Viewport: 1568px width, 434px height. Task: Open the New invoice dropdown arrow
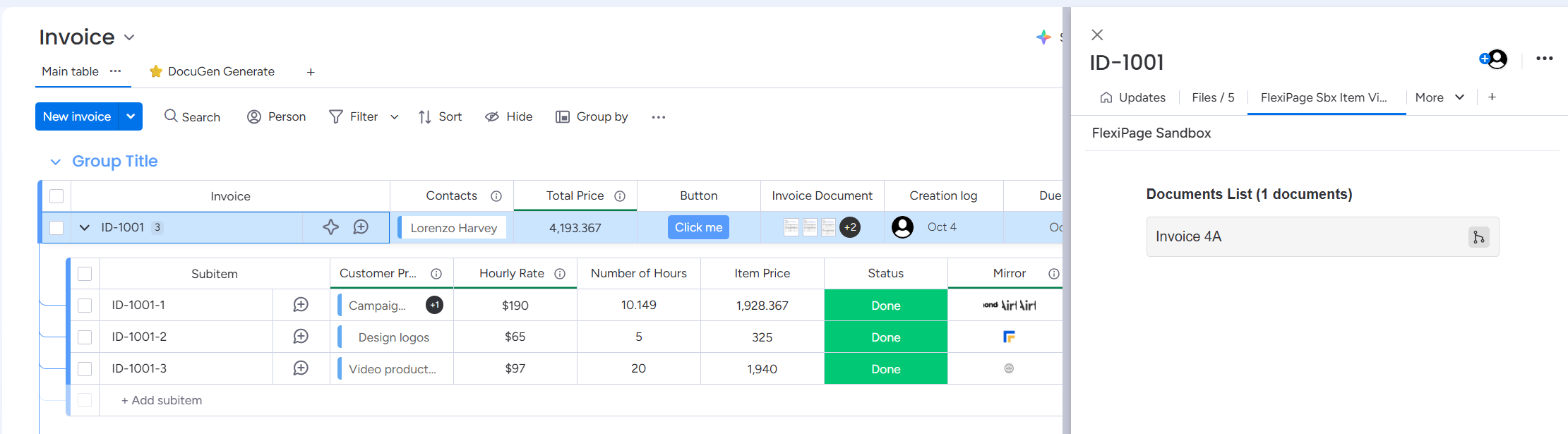click(131, 116)
